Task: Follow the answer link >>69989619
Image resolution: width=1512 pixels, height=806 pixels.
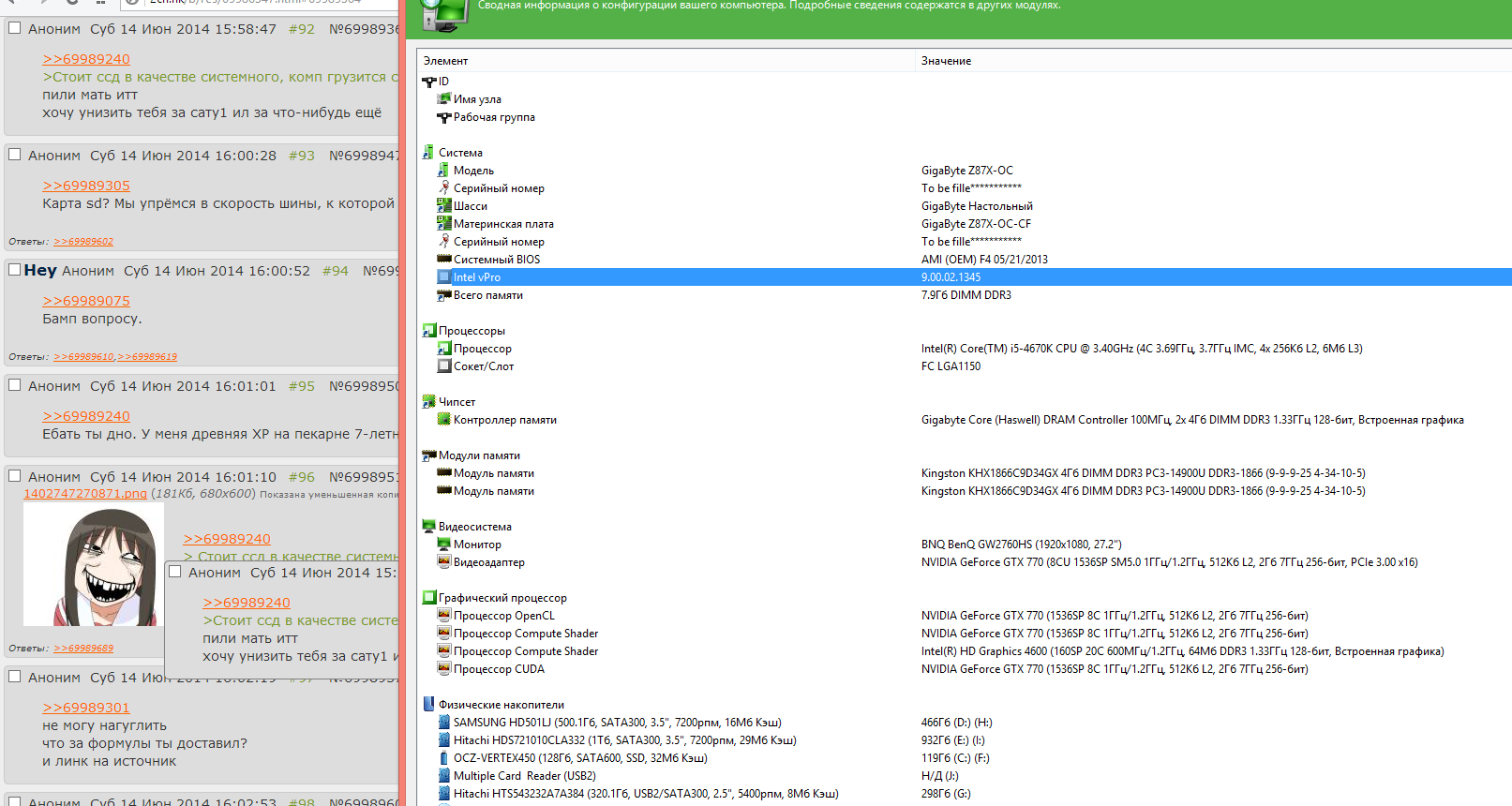Action: coord(147,357)
